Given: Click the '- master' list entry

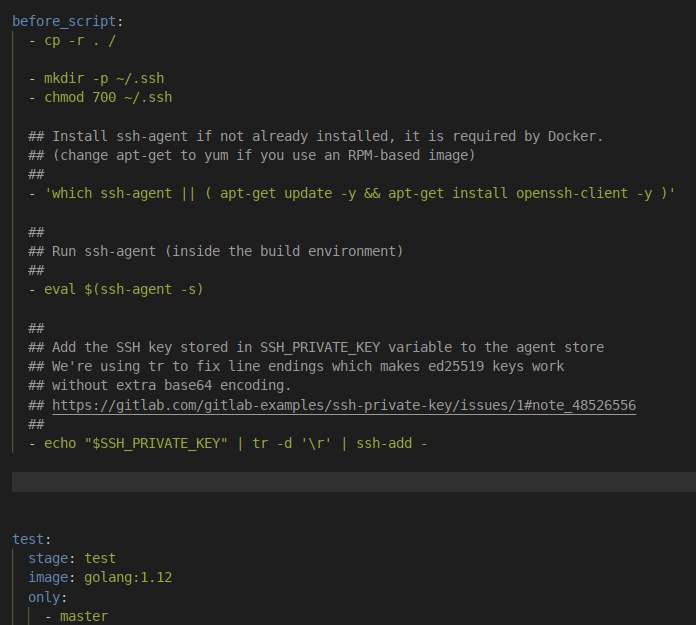Looking at the screenshot, I should point(76,616).
